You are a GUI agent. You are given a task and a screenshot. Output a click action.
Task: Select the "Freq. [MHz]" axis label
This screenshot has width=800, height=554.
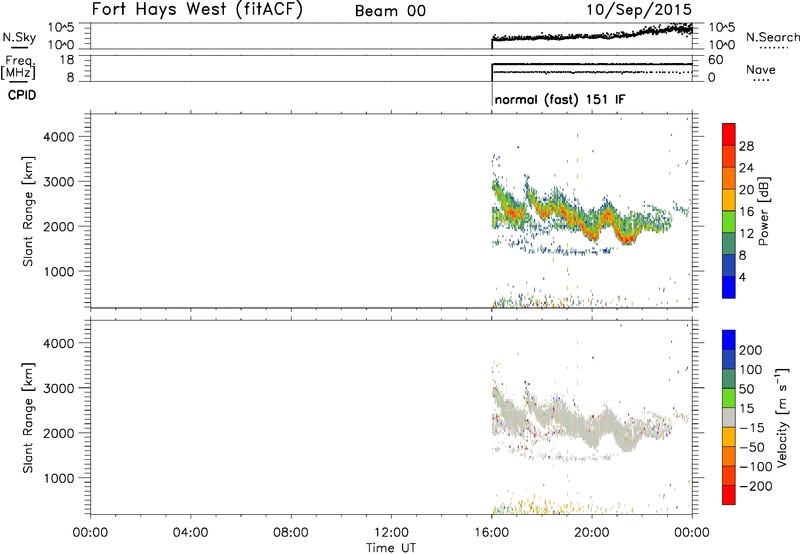coord(19,67)
